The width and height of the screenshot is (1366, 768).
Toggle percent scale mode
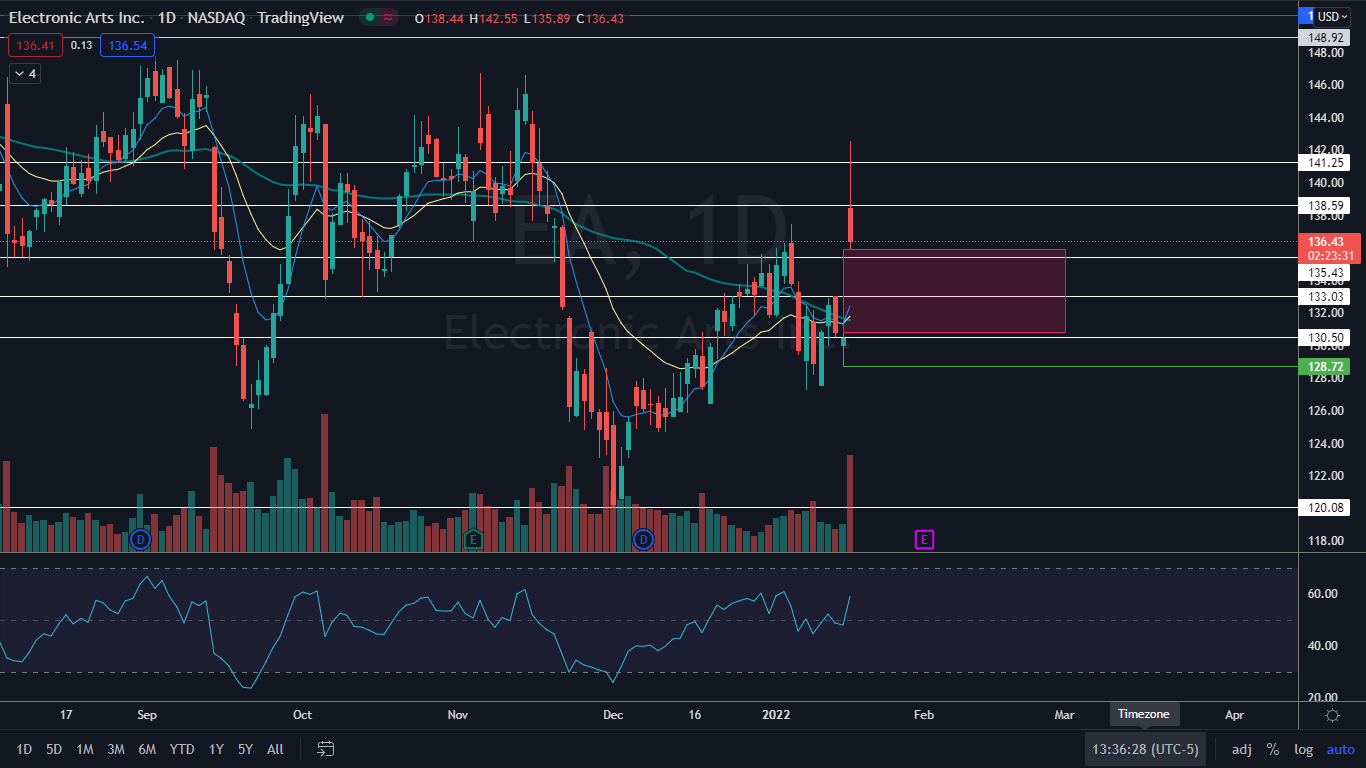tap(1272, 749)
